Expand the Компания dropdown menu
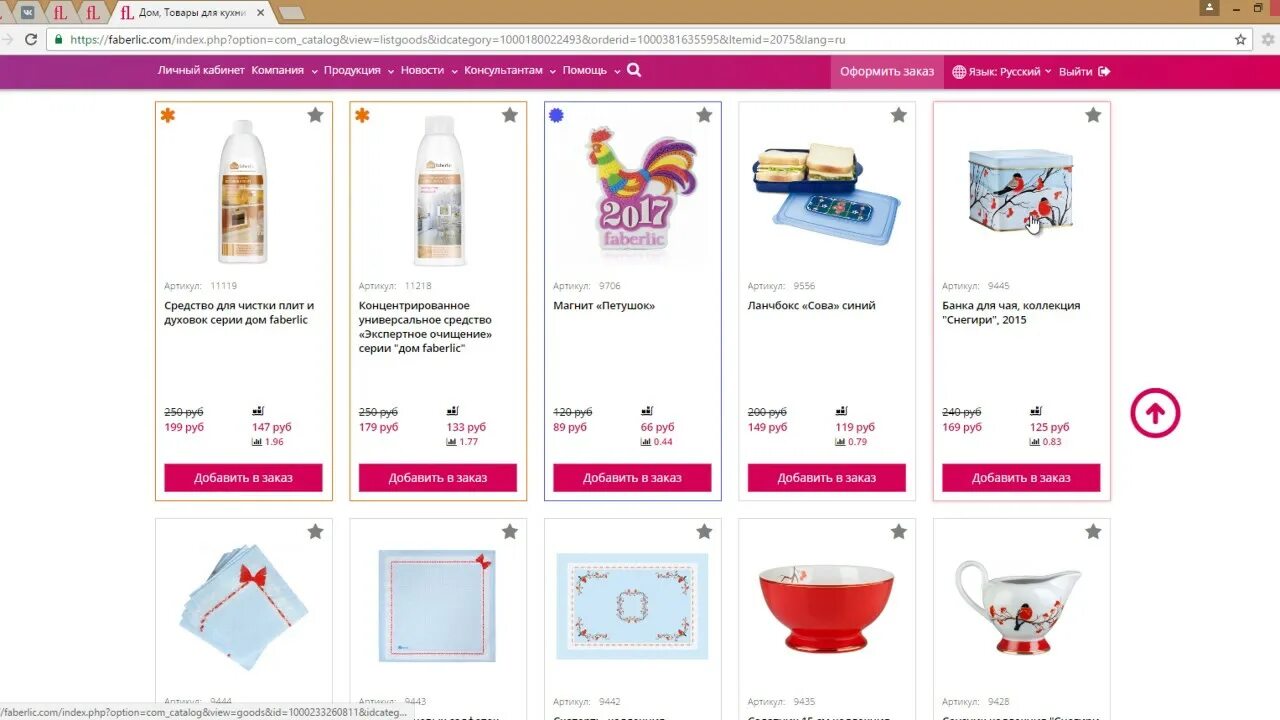The image size is (1280, 720). point(284,71)
